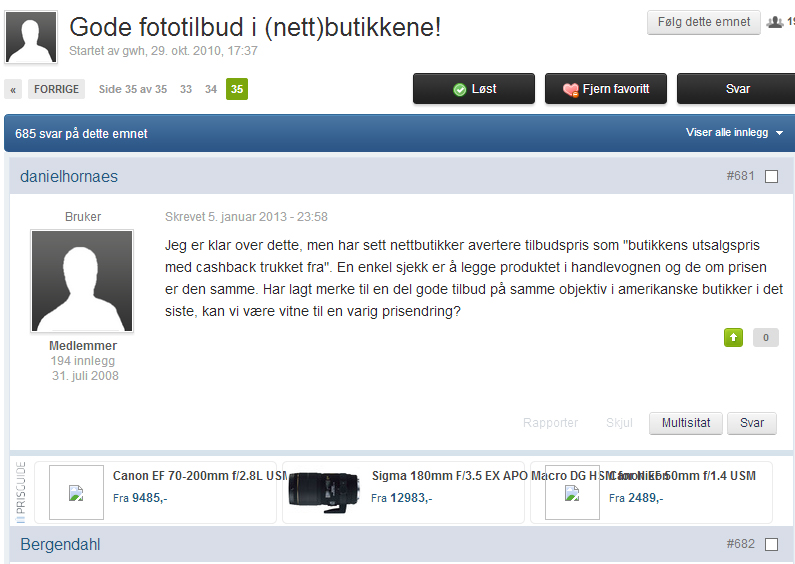Viewport: 795px width, 564px height.
Task: Tick the checkbox for post #681
Action: [x=771, y=177]
